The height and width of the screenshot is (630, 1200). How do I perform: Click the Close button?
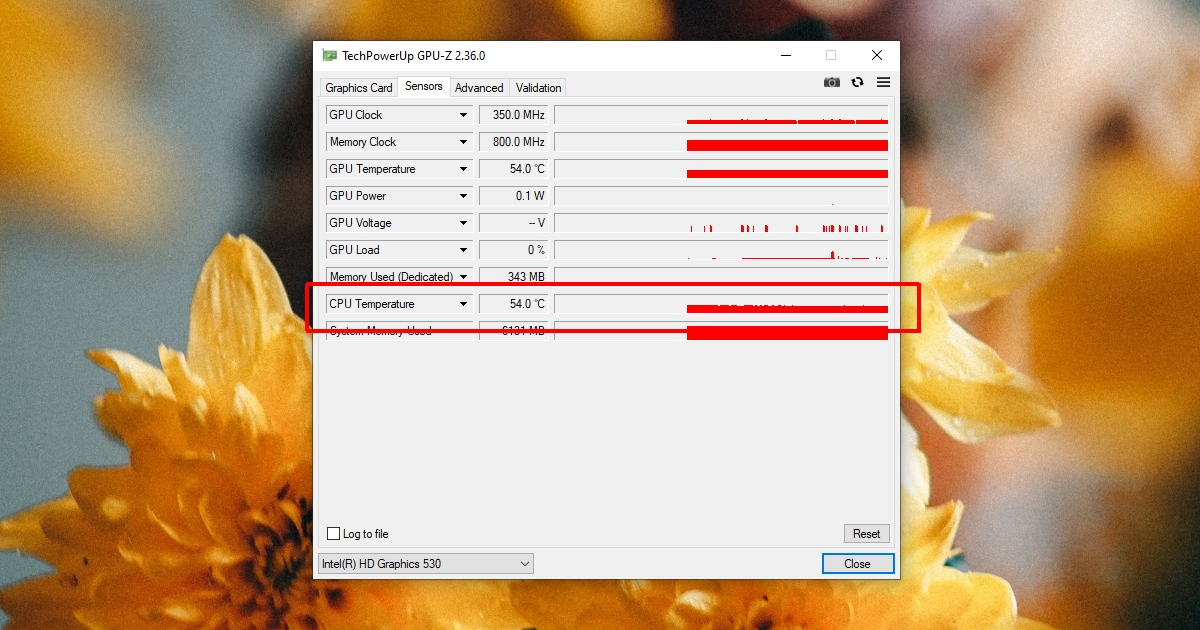(857, 564)
